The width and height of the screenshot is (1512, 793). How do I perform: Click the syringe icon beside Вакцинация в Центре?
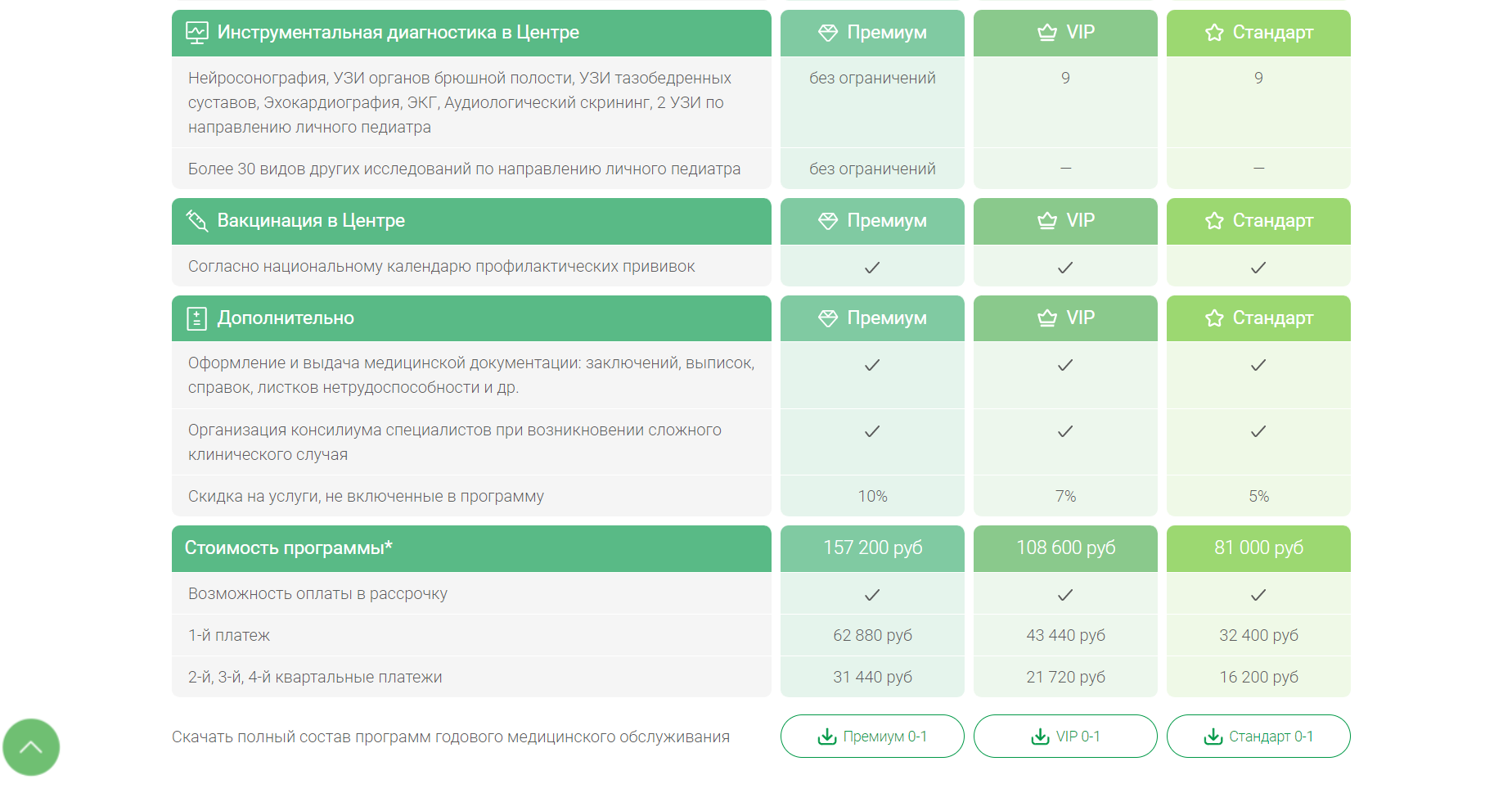pyautogui.click(x=197, y=221)
